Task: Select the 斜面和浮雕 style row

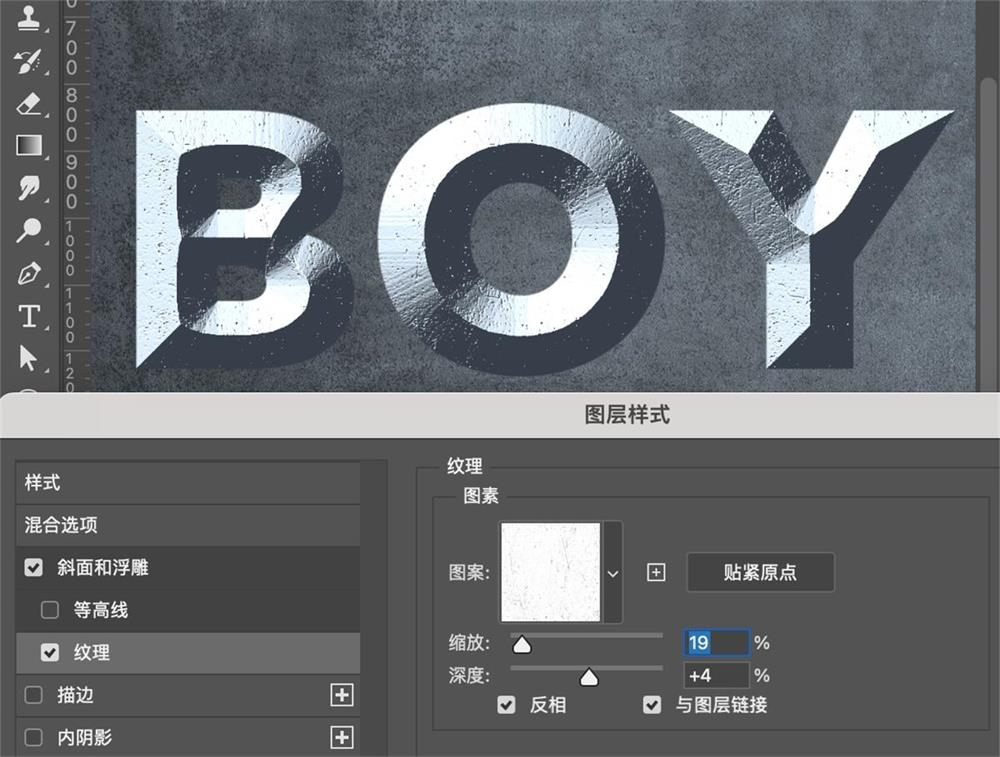Action: pos(188,568)
